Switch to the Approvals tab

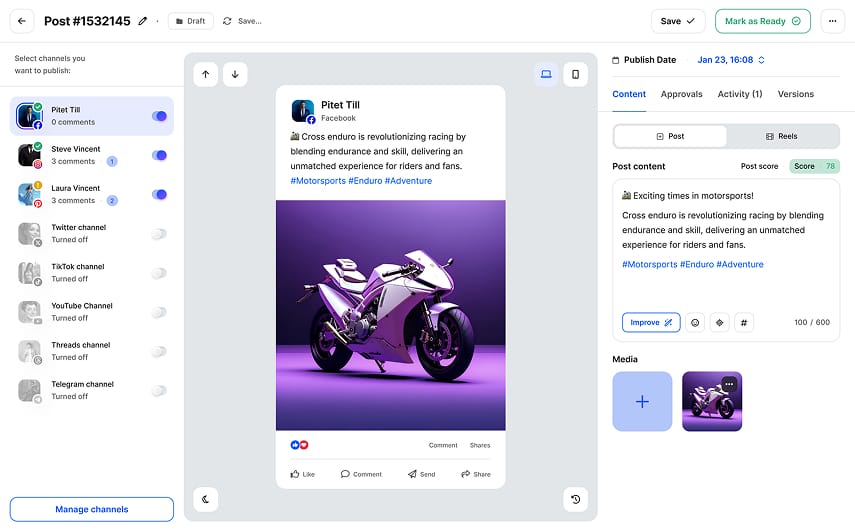coord(681,94)
